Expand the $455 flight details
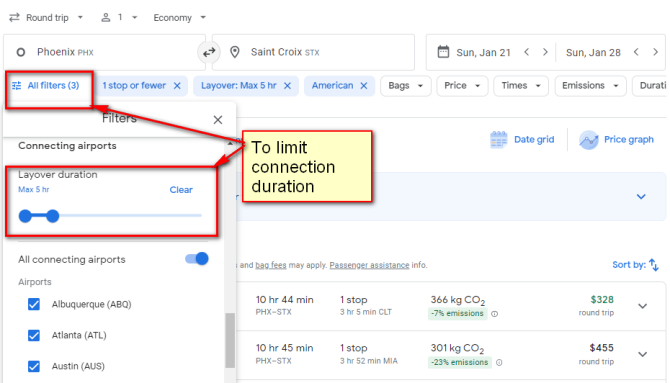 pyautogui.click(x=643, y=354)
